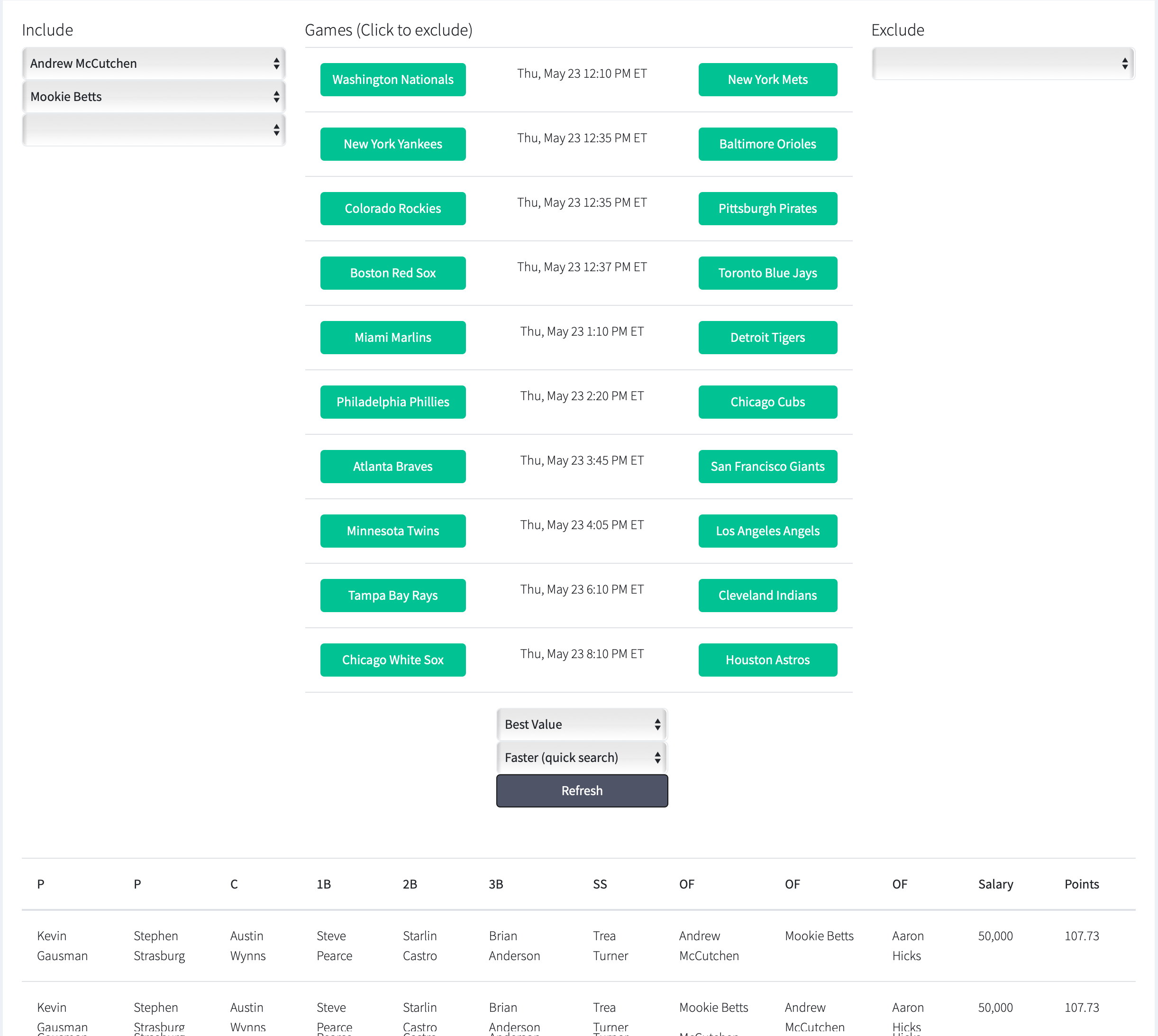This screenshot has height=1036, width=1158.
Task: Click the Thu, May 23 12:37 PM ET time
Action: (582, 267)
